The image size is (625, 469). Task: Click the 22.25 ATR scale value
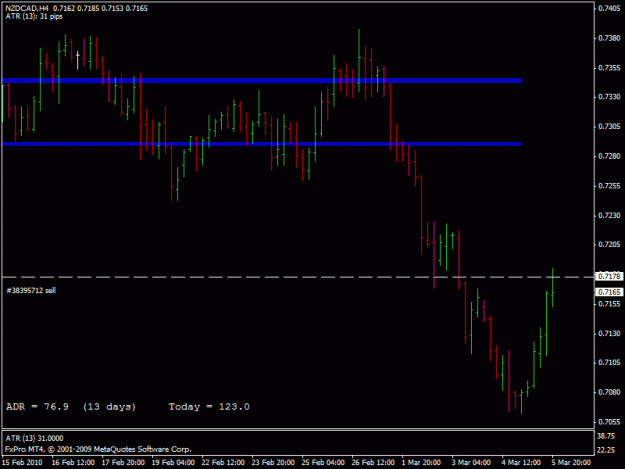pyautogui.click(x=605, y=450)
